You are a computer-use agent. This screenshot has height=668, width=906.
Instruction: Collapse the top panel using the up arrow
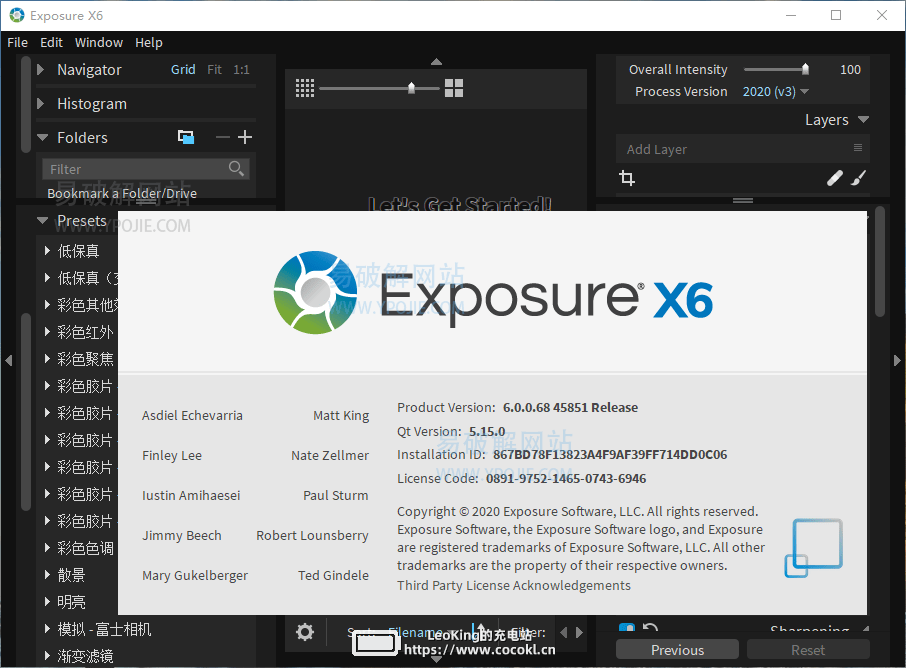[436, 61]
